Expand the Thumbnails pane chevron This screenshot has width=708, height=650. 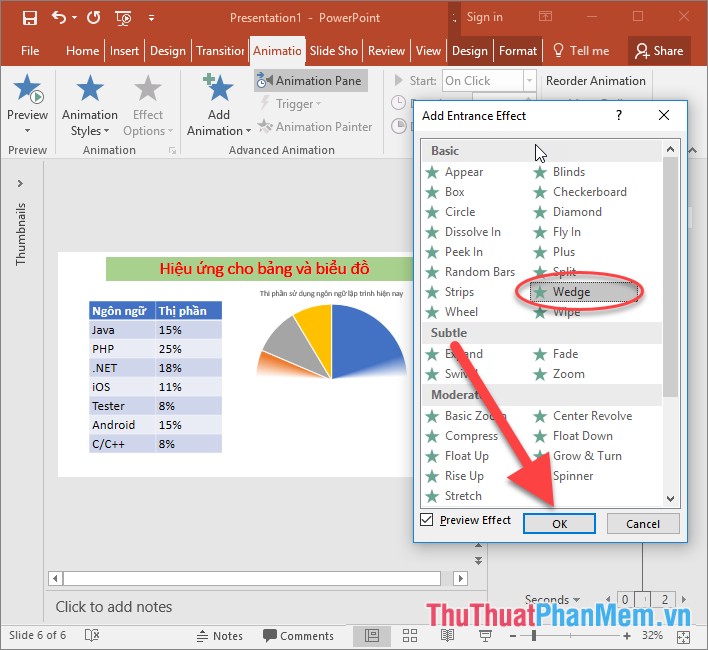pyautogui.click(x=20, y=183)
